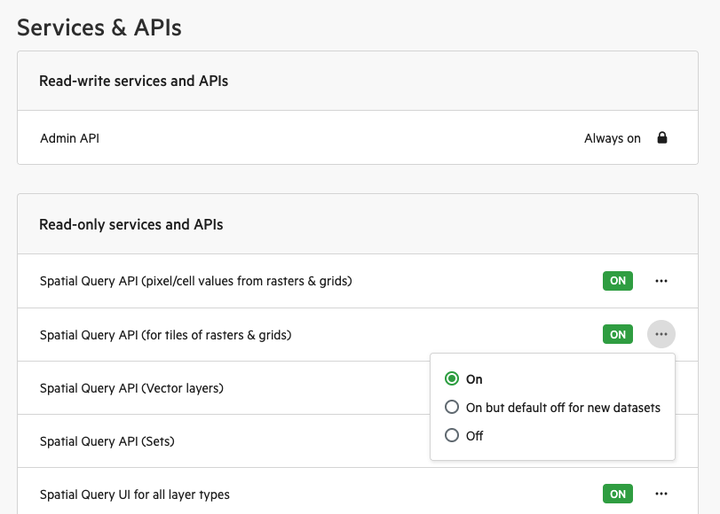This screenshot has height=514, width=720.
Task: Click "Spatial Query API (pixel/cell values...)" label
Action: click(196, 281)
